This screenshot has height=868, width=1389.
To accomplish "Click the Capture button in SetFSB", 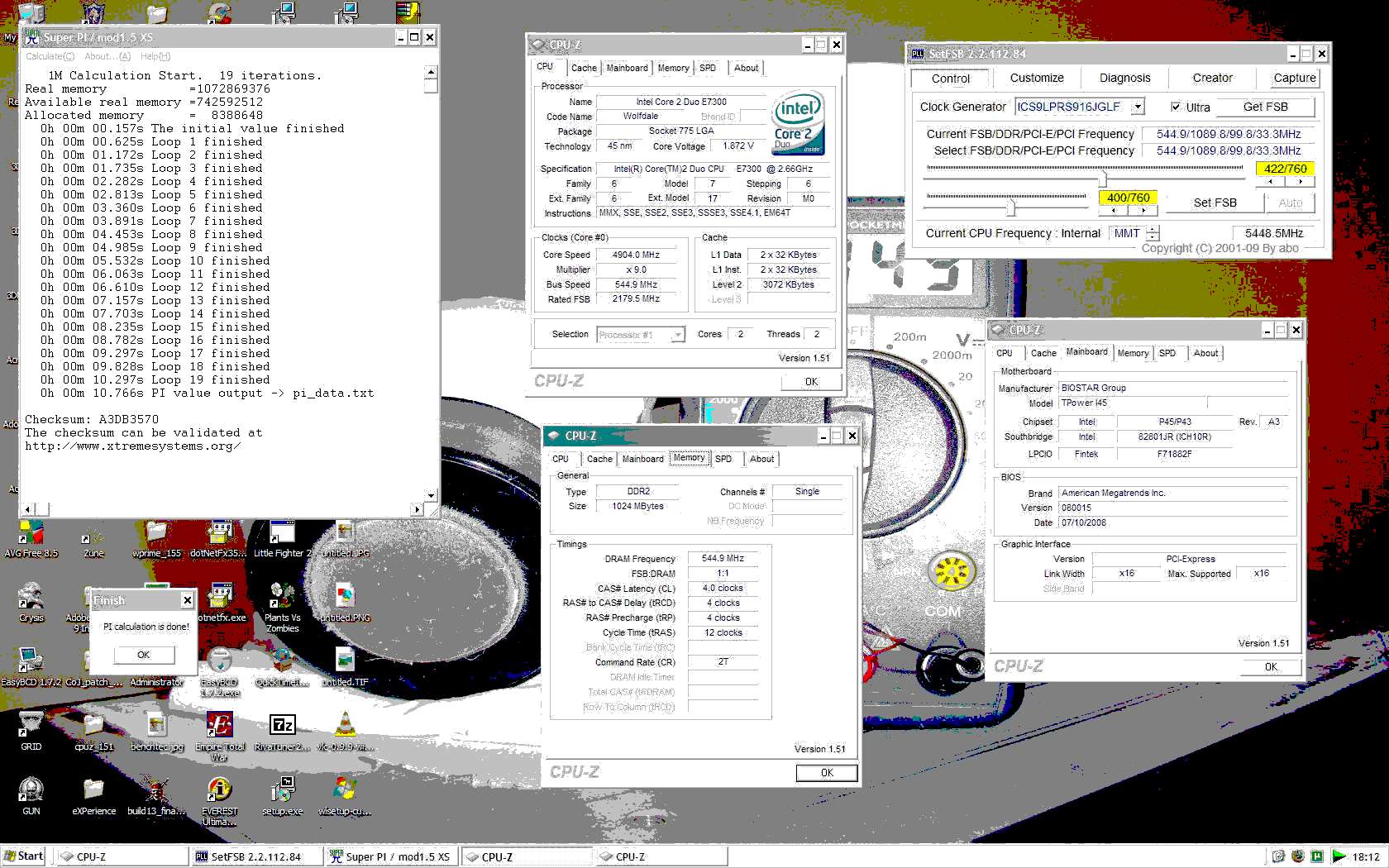I will pos(1295,78).
